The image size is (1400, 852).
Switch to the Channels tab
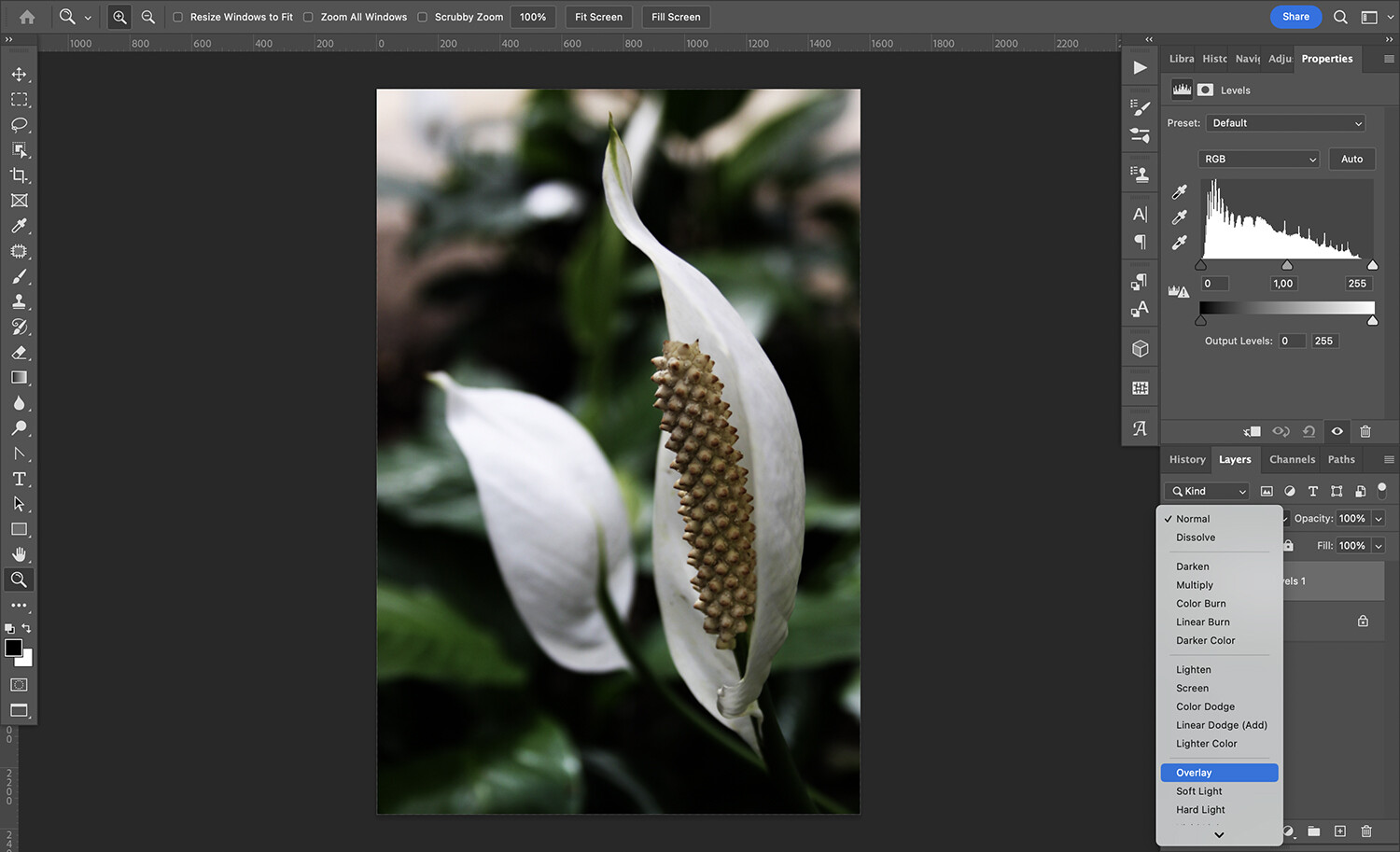click(x=1292, y=459)
